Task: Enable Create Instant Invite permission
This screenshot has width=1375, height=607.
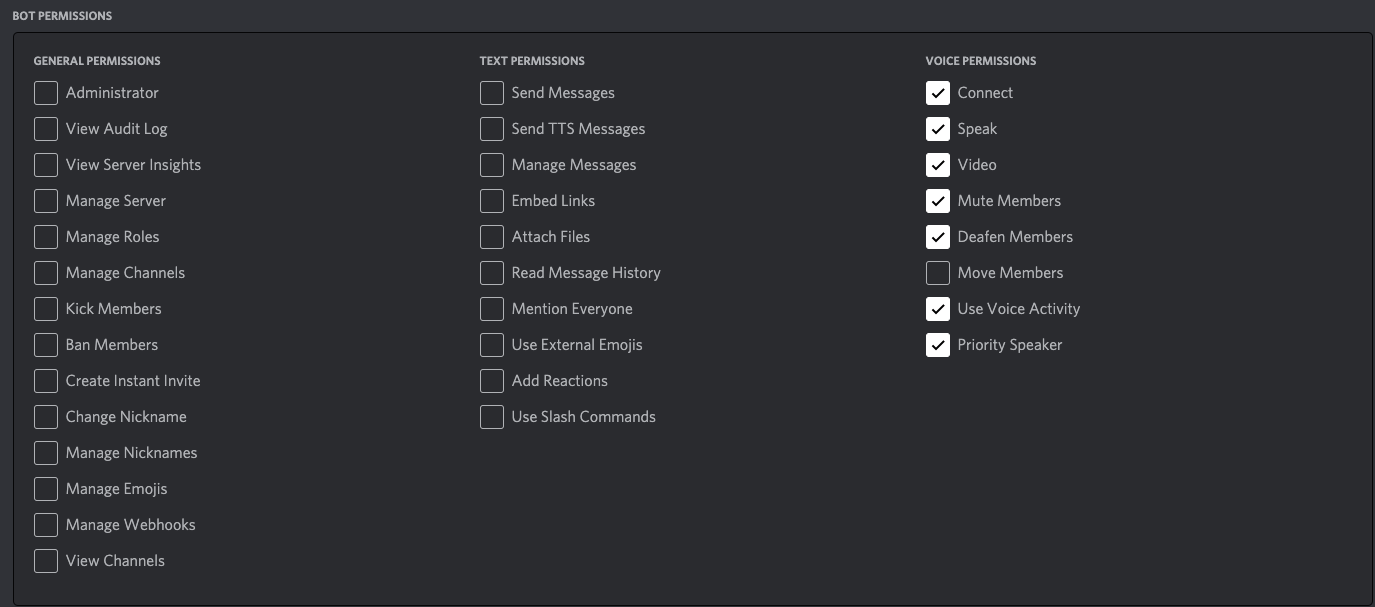Action: coord(46,381)
